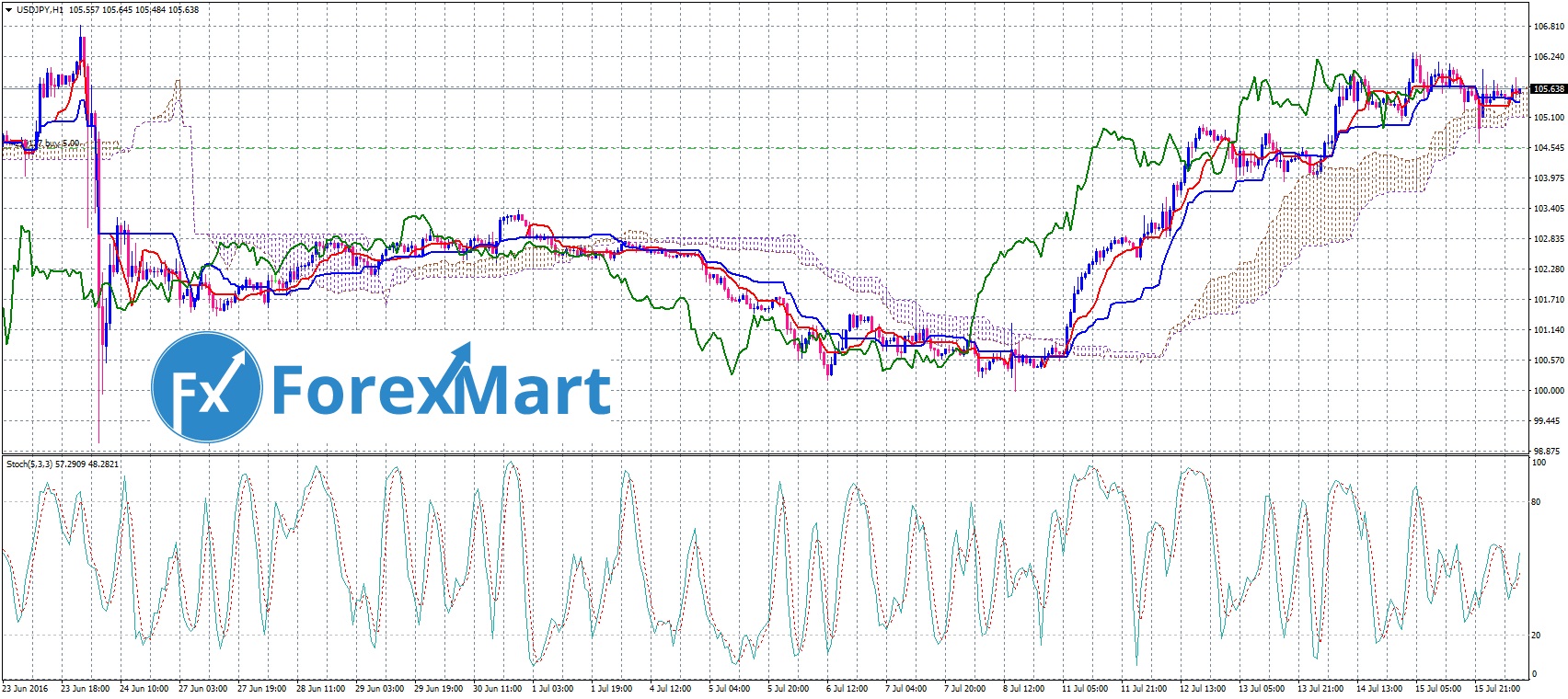
Task: Click the 100.000 price level on axis
Action: (1548, 391)
